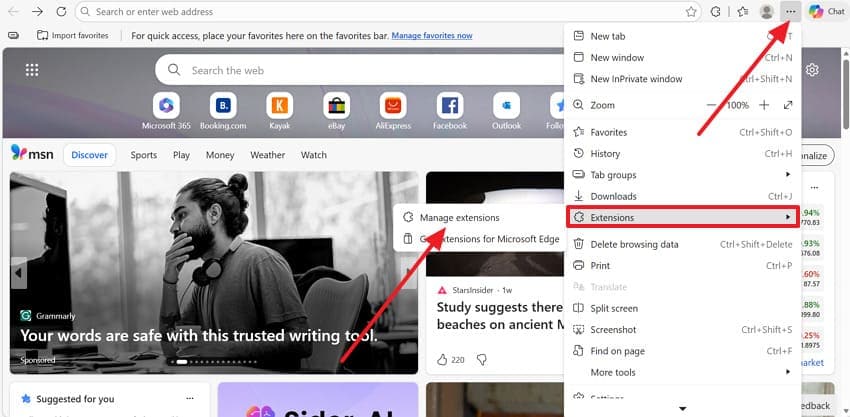This screenshot has height=417, width=850.
Task: Open the Facebook shortcut tile
Action: 450,111
